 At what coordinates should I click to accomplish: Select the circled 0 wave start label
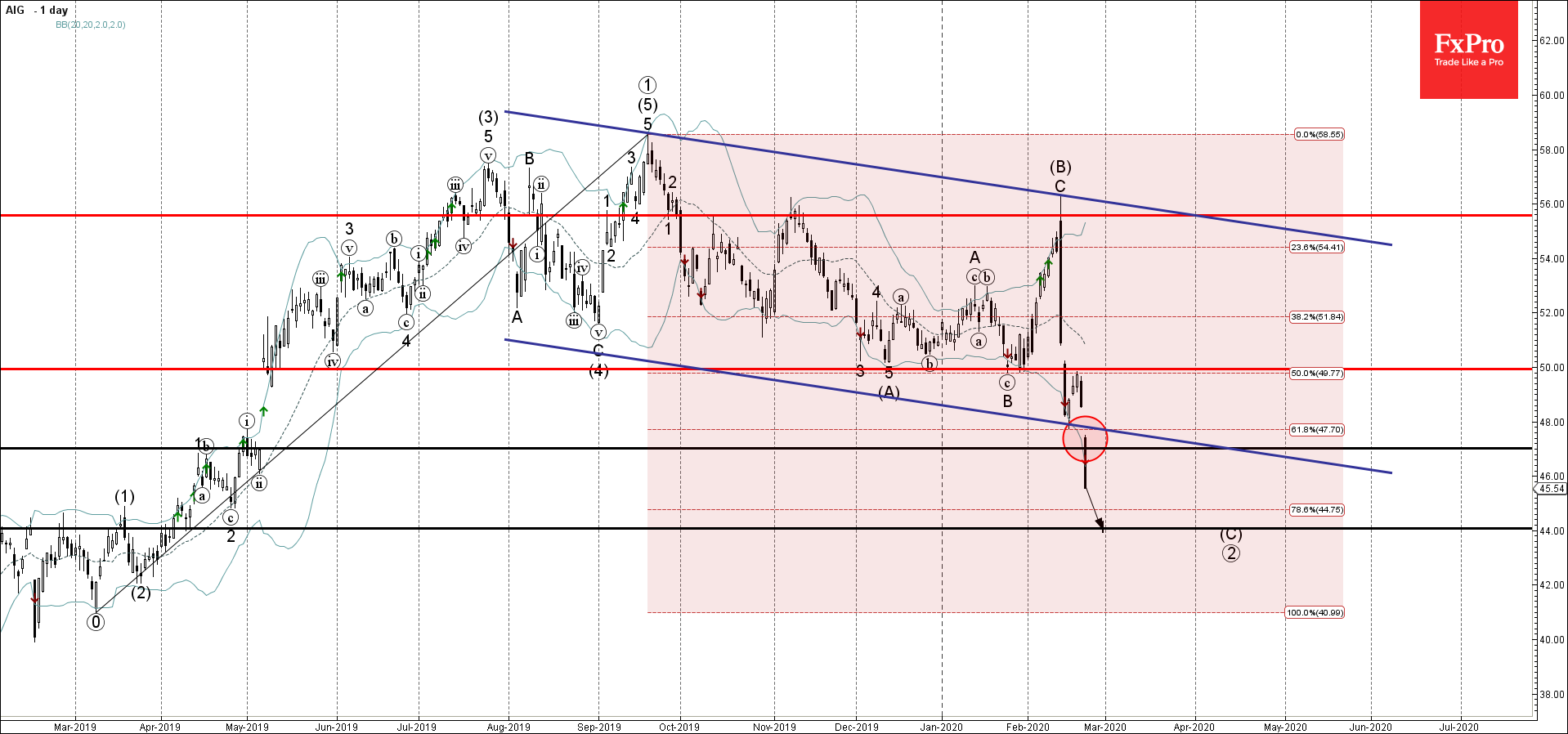[x=96, y=622]
